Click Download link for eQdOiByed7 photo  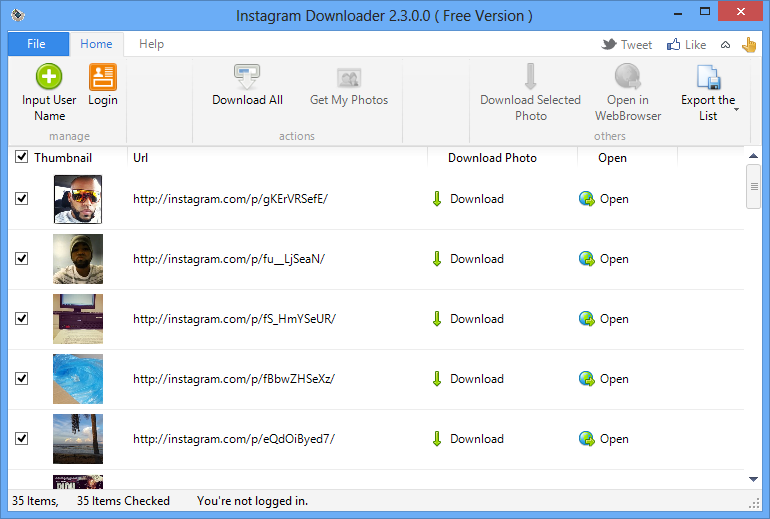click(x=477, y=438)
